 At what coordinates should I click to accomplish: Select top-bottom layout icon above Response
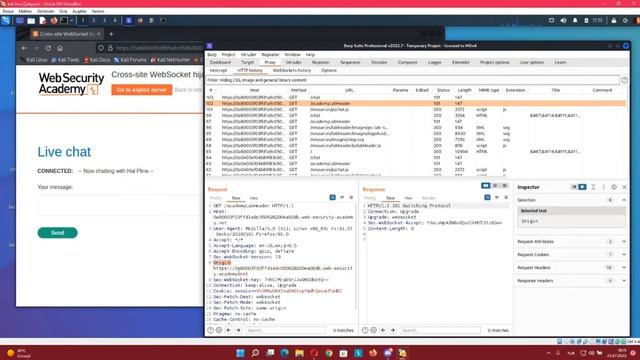coord(496,186)
